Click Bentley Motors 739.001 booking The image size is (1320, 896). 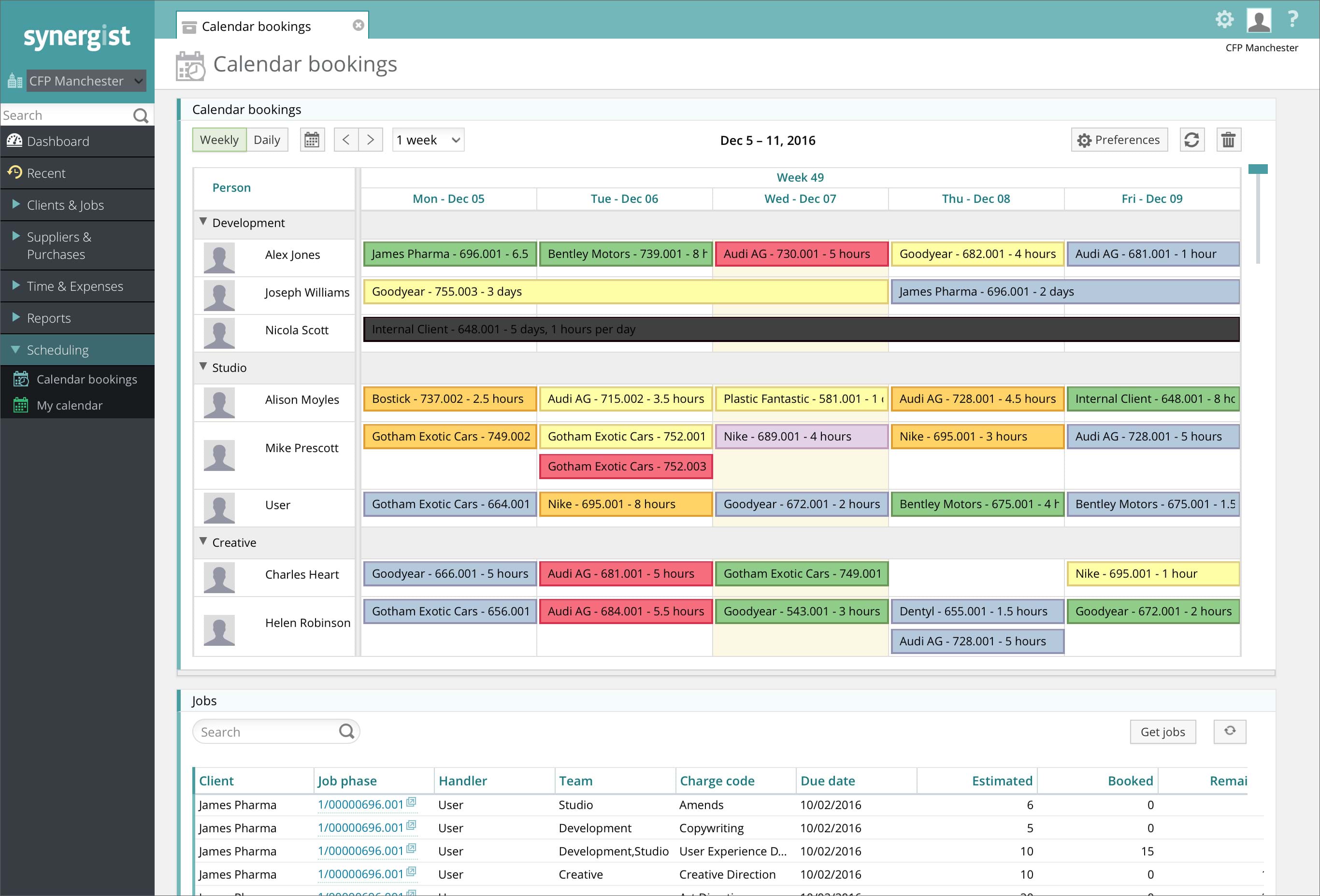click(625, 254)
